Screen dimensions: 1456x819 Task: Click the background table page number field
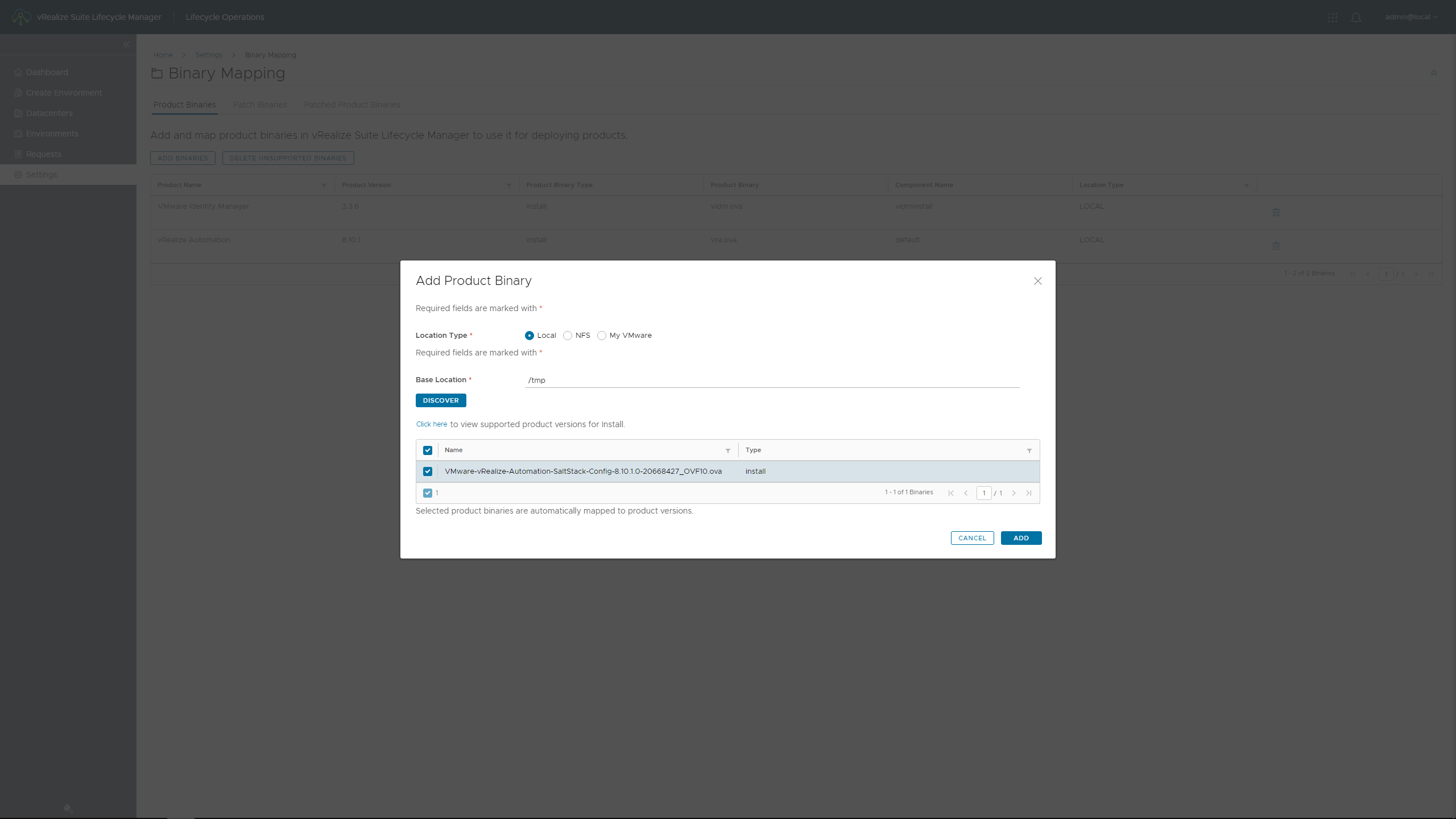(x=1386, y=274)
